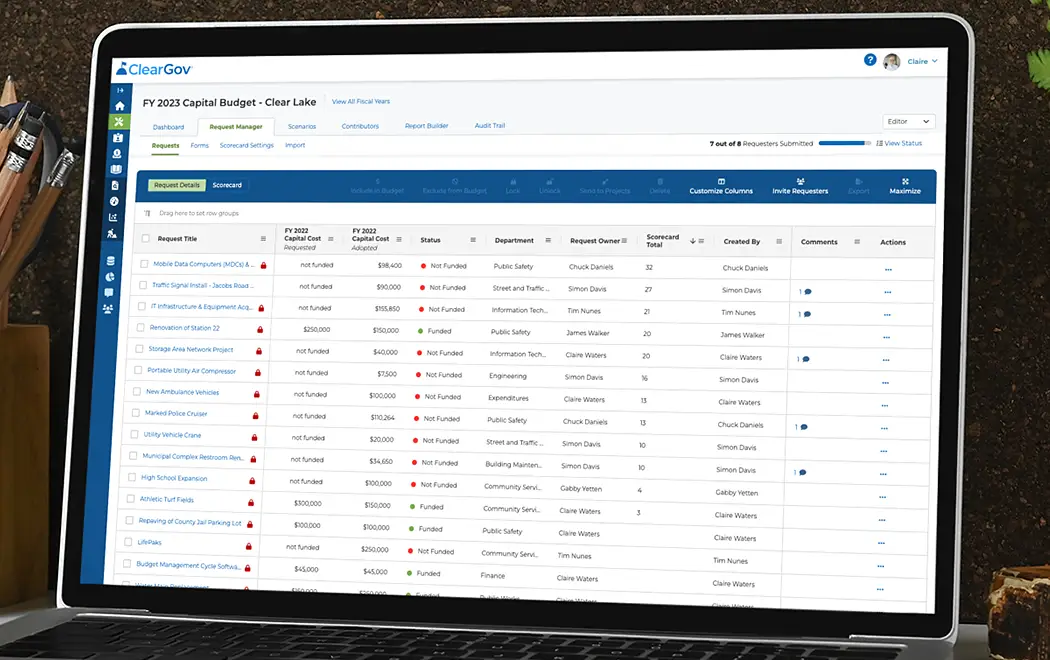
Task: Open Request Owner column menu
Action: 624,241
